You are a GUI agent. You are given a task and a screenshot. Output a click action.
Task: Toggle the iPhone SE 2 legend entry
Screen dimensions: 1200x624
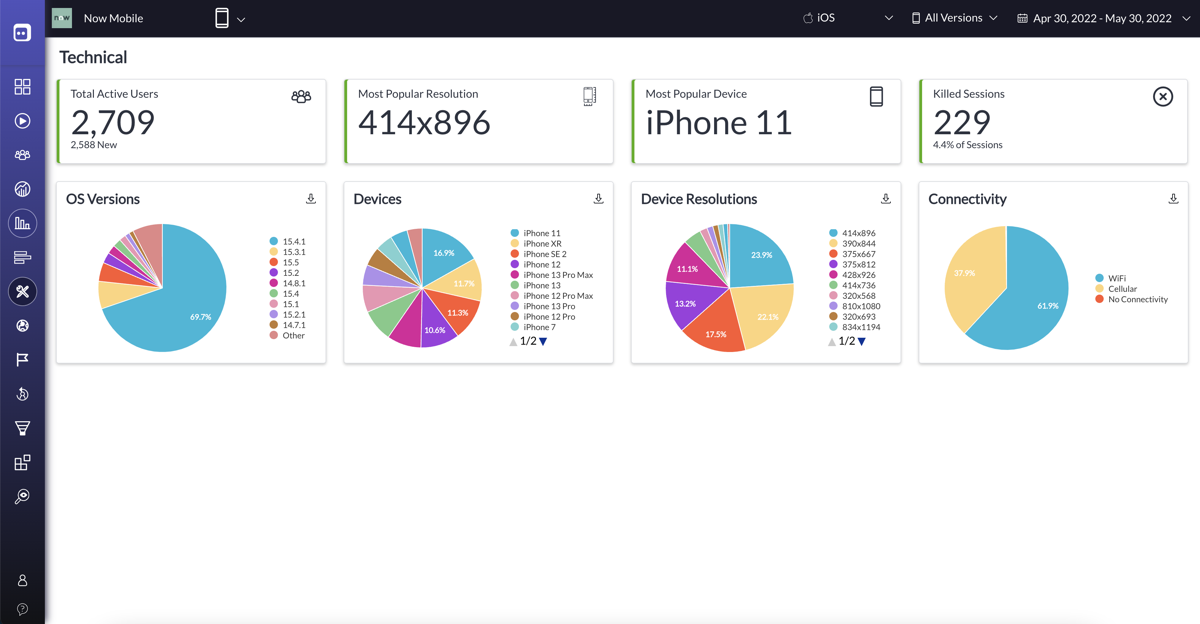(538, 254)
